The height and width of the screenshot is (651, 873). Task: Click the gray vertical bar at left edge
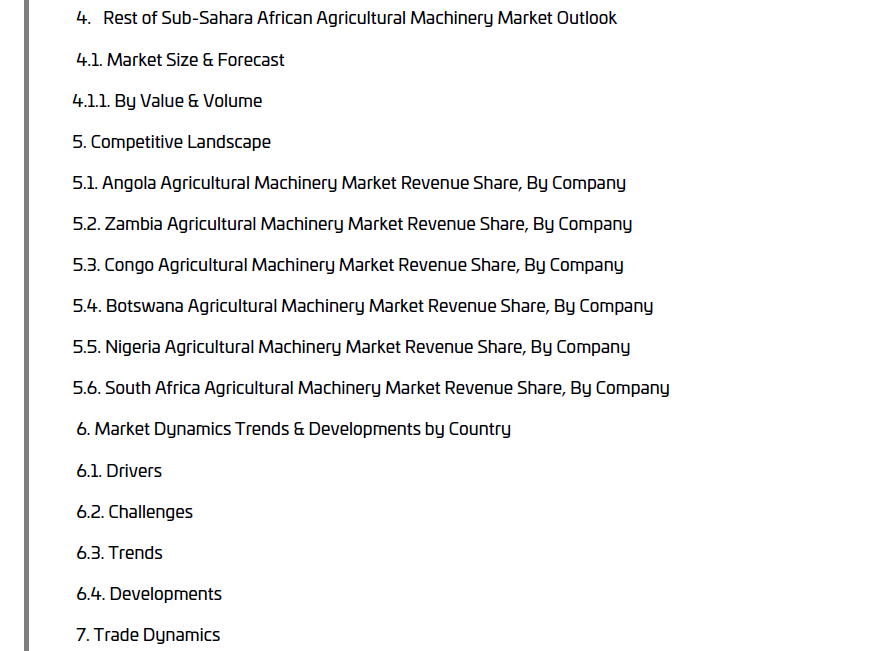point(27,325)
